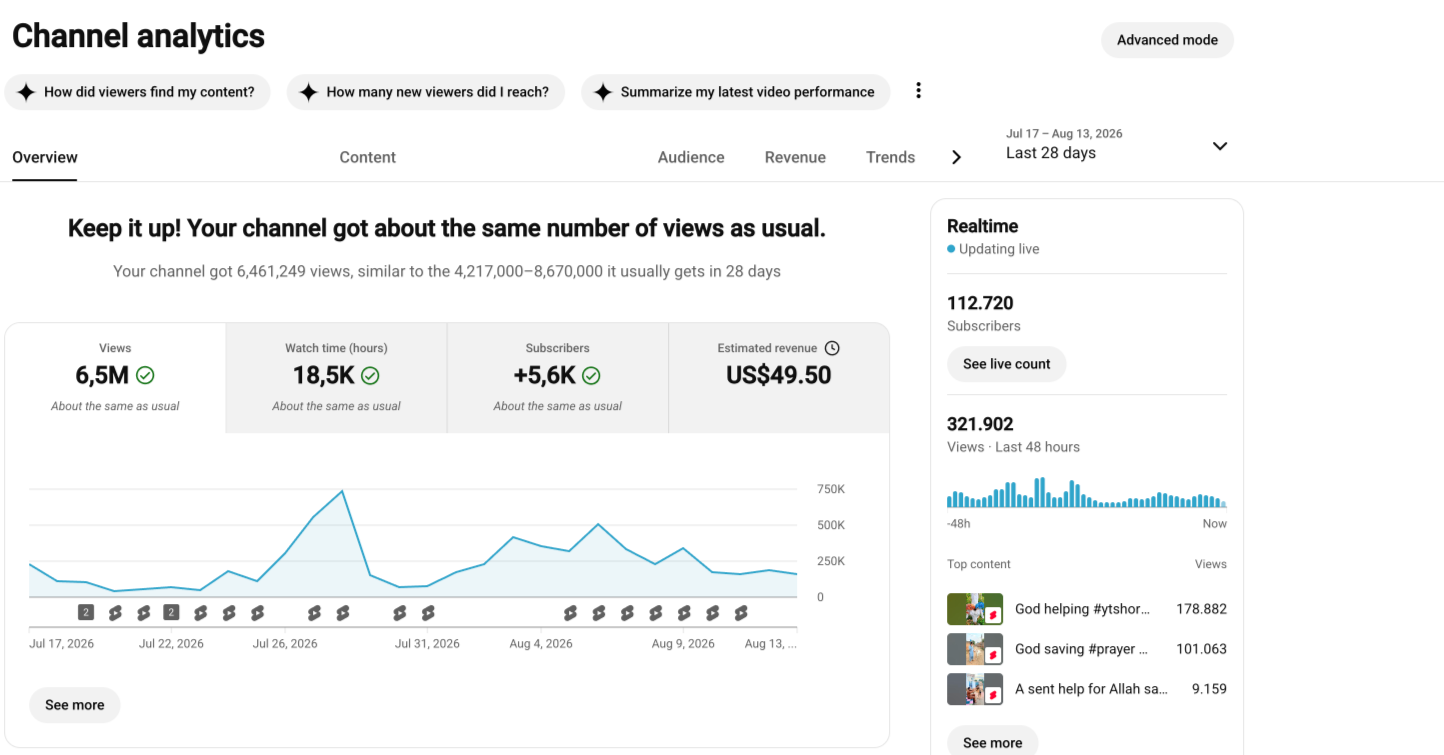Click the green check icon beside 18,5K watch time
The height and width of the screenshot is (755, 1444).
tap(370, 376)
